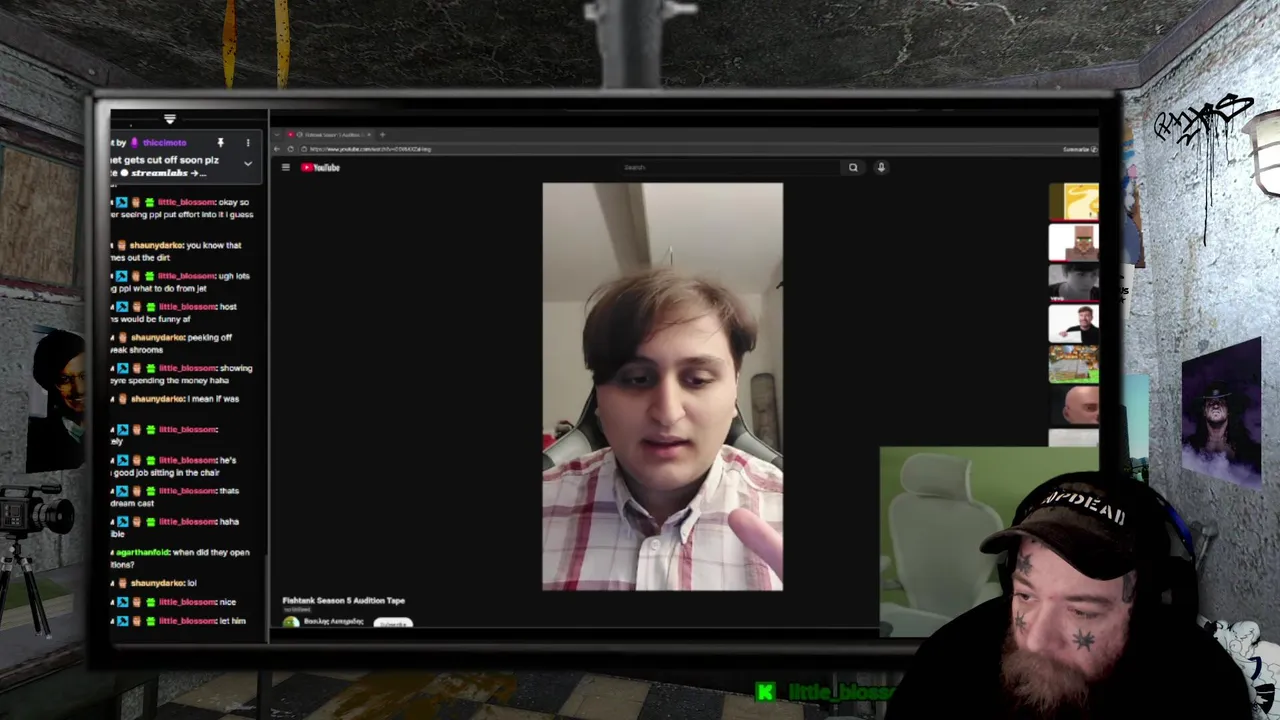This screenshot has width=1280, height=720.
Task: Open a new browser tab
Action: pos(382,134)
